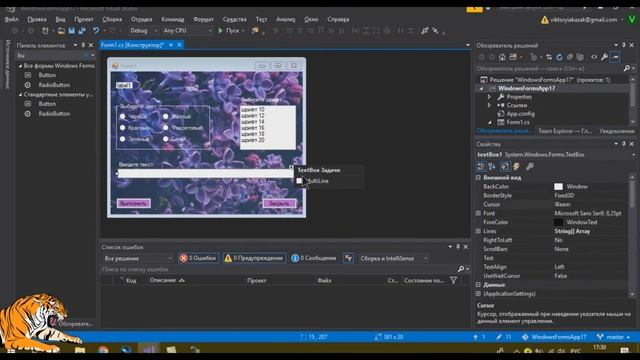Click the View Code icon in Solution Explorer

pyautogui.click(x=594, y=57)
